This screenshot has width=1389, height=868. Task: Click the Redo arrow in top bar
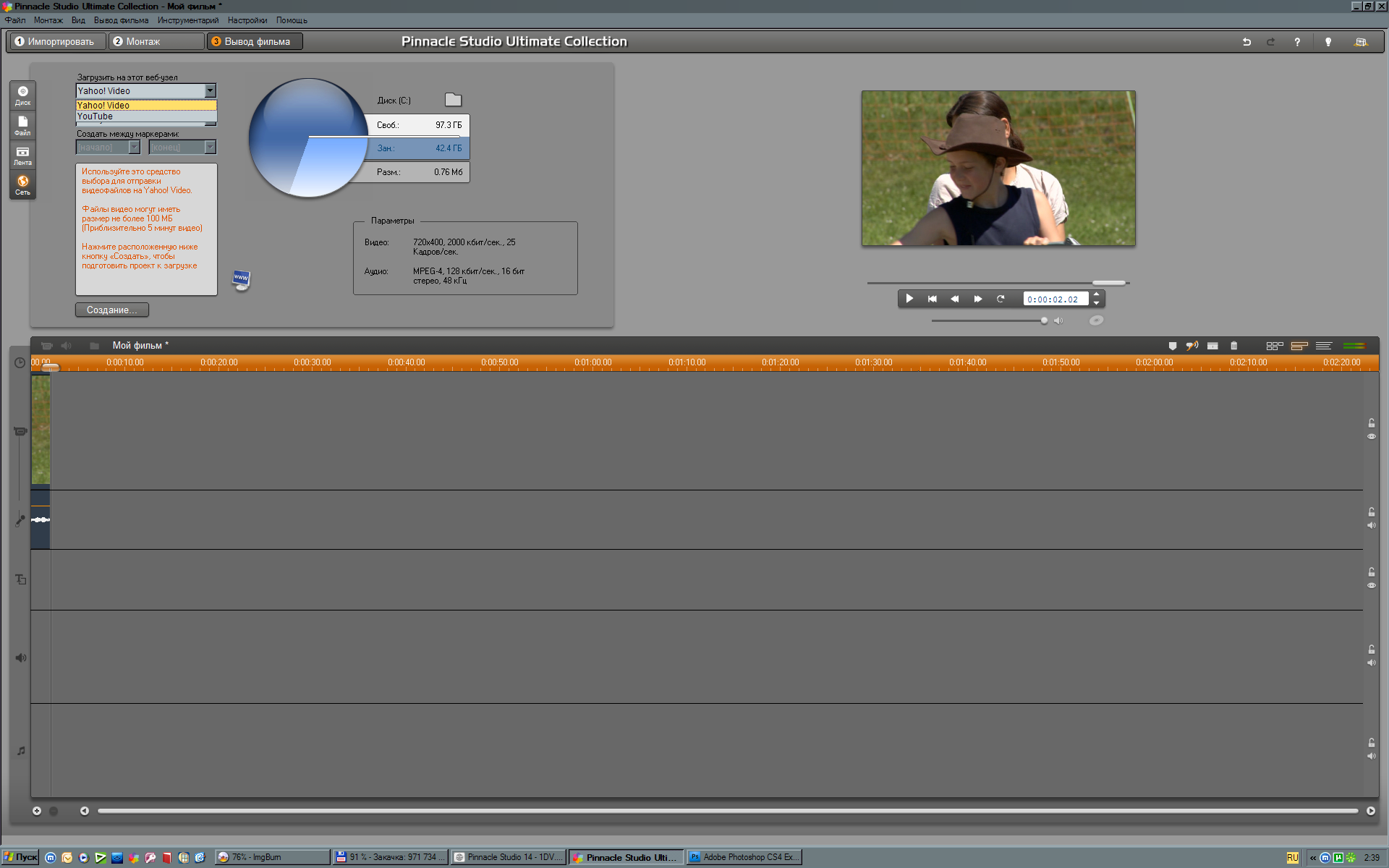pyautogui.click(x=1270, y=42)
